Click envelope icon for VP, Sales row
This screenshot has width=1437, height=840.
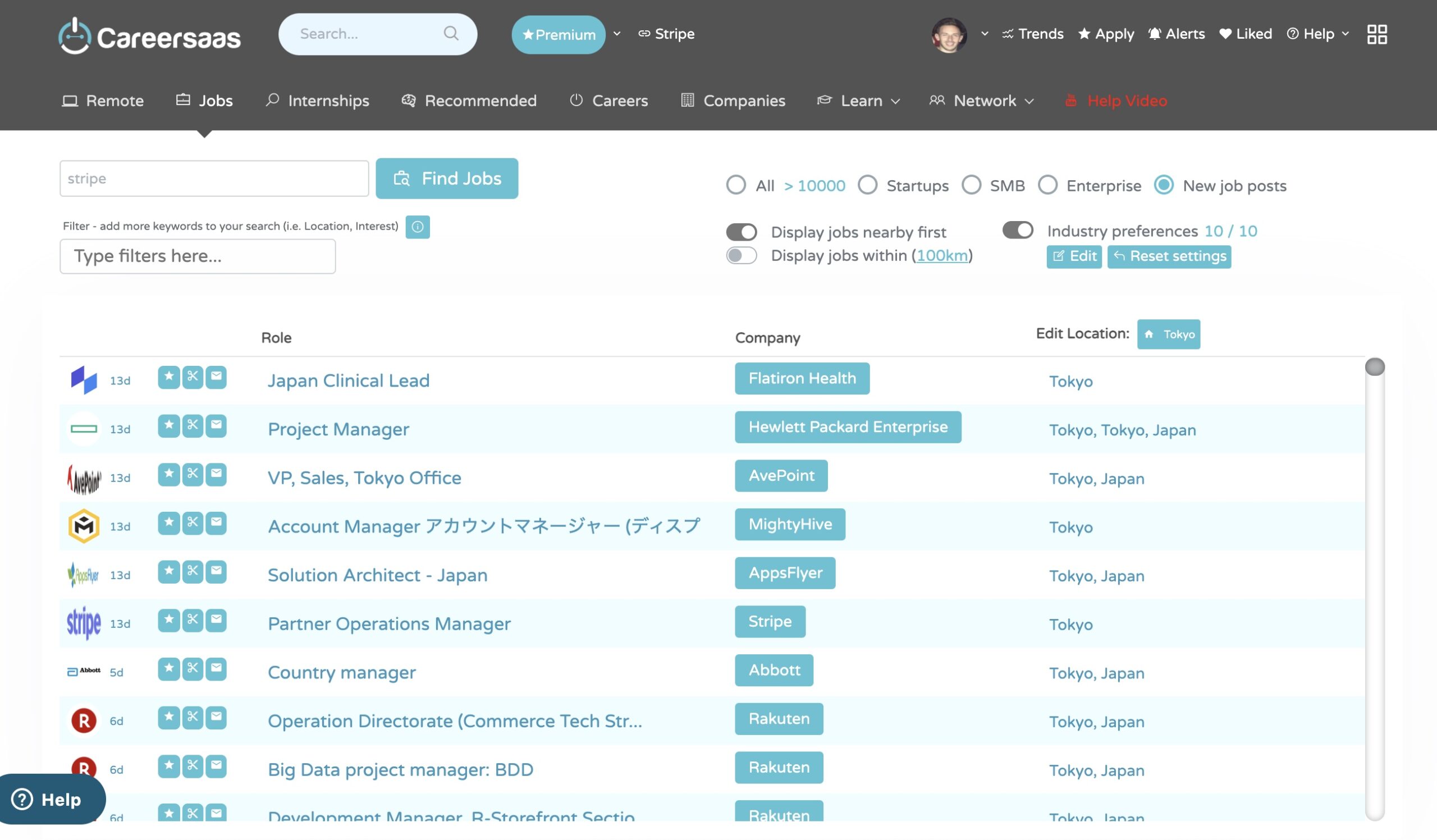[216, 474]
